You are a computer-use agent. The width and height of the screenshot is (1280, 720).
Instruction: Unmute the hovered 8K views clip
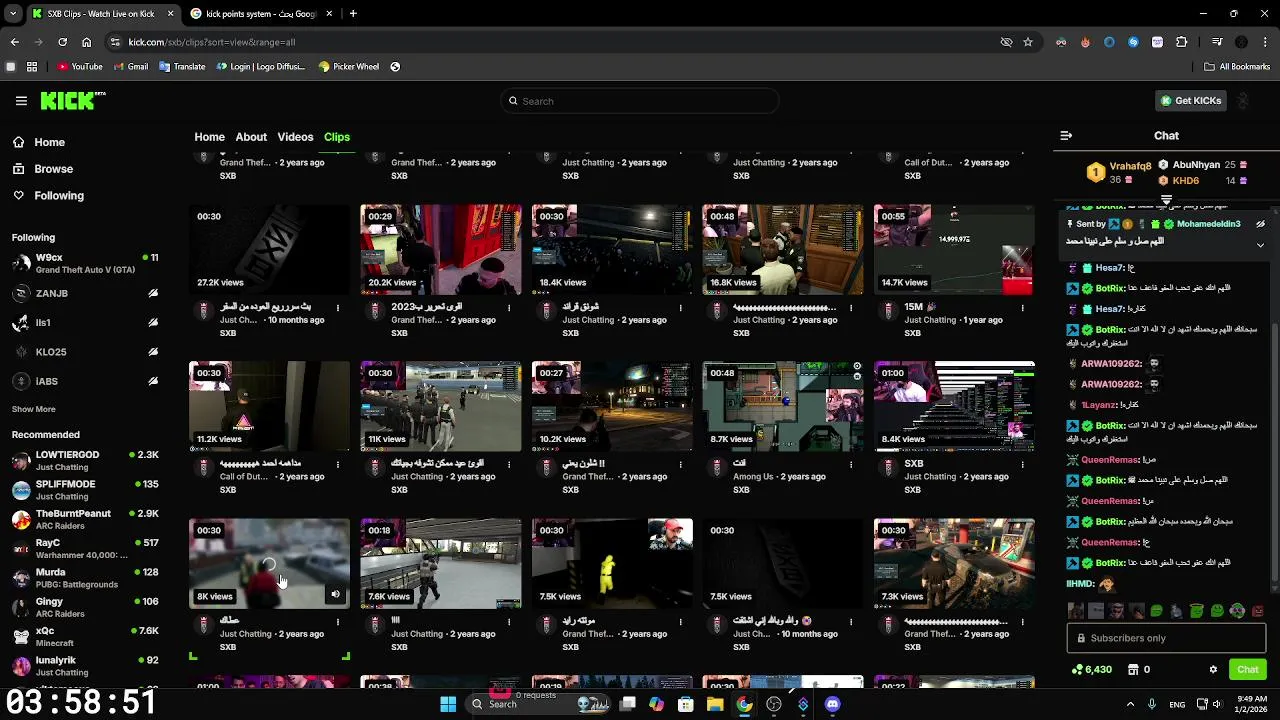[336, 595]
